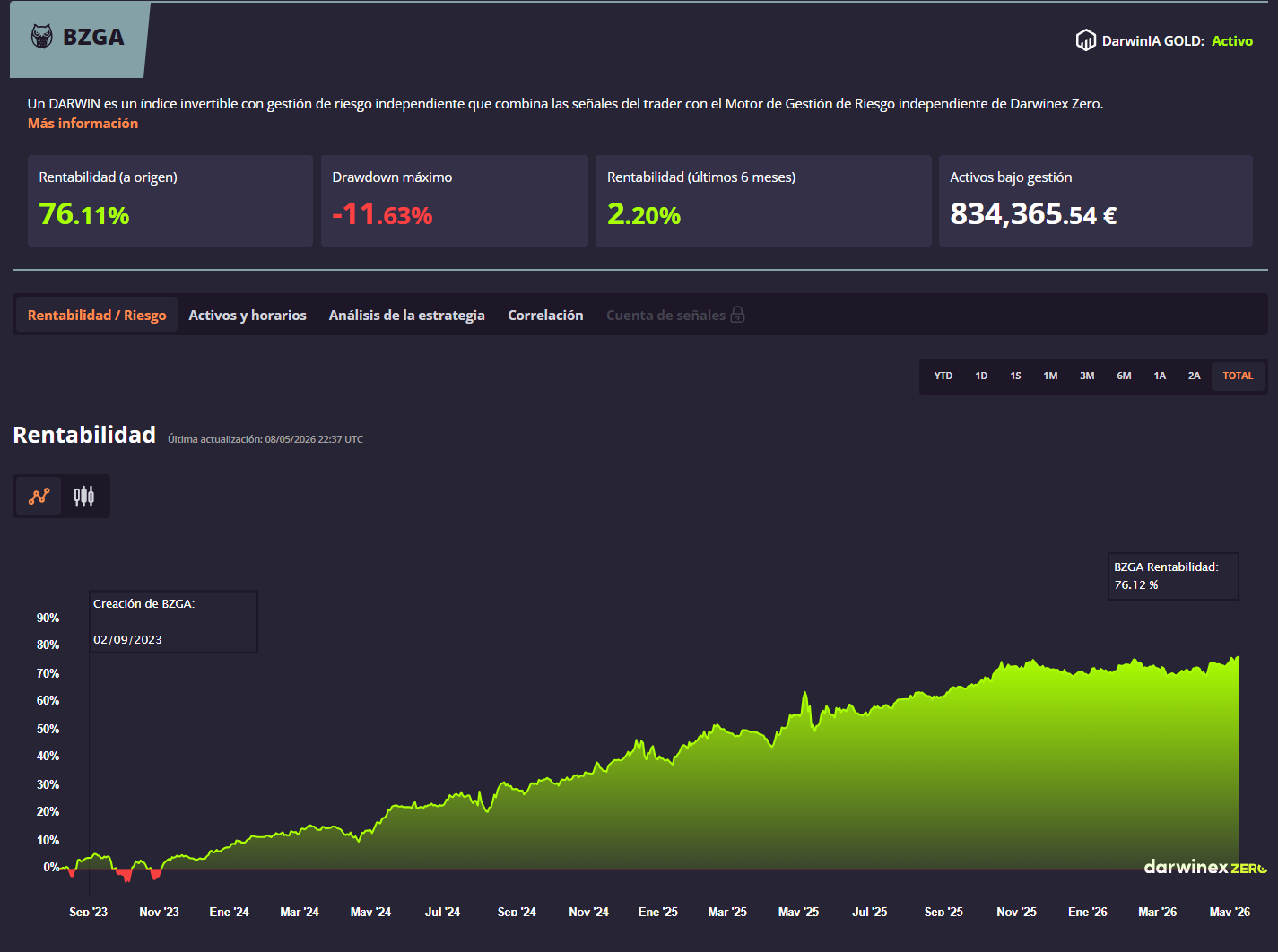
Task: Click the Nov '24 axis label
Action: pyautogui.click(x=588, y=912)
